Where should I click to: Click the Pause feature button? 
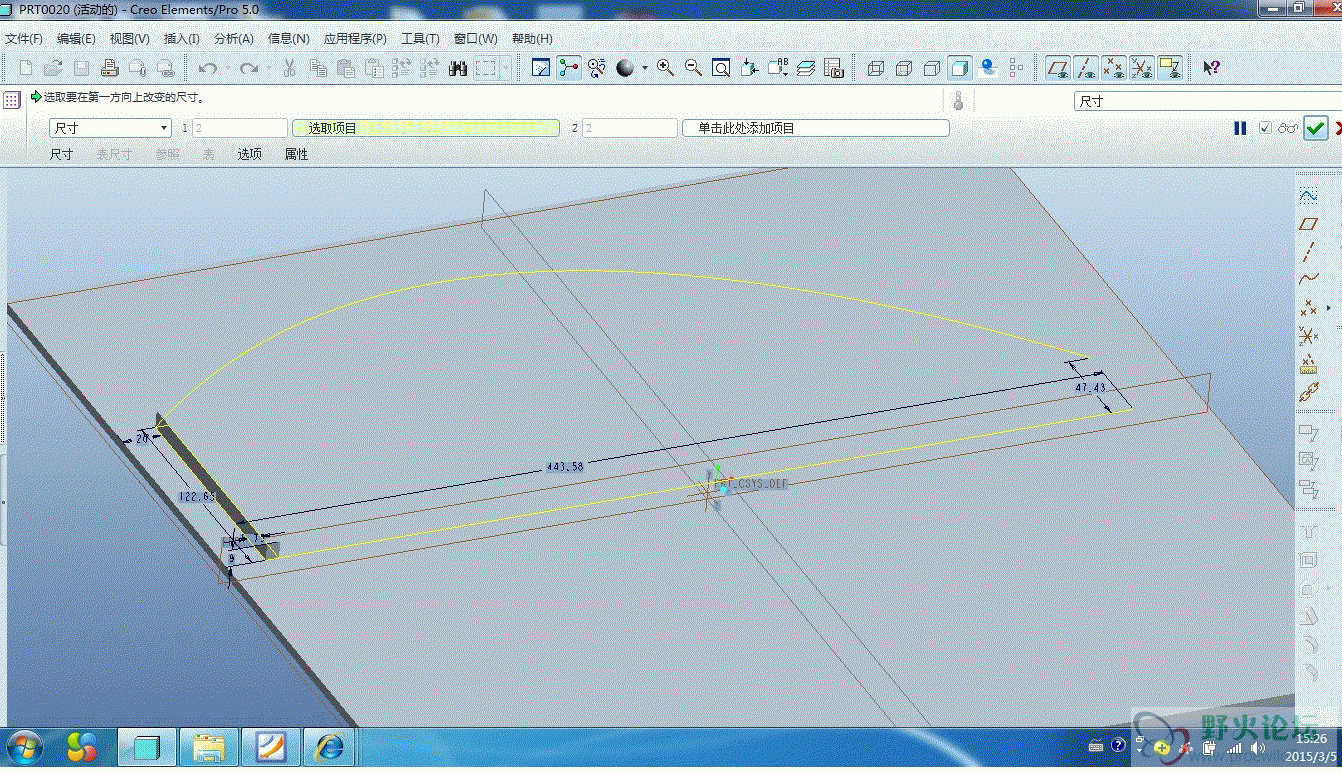[1240, 128]
